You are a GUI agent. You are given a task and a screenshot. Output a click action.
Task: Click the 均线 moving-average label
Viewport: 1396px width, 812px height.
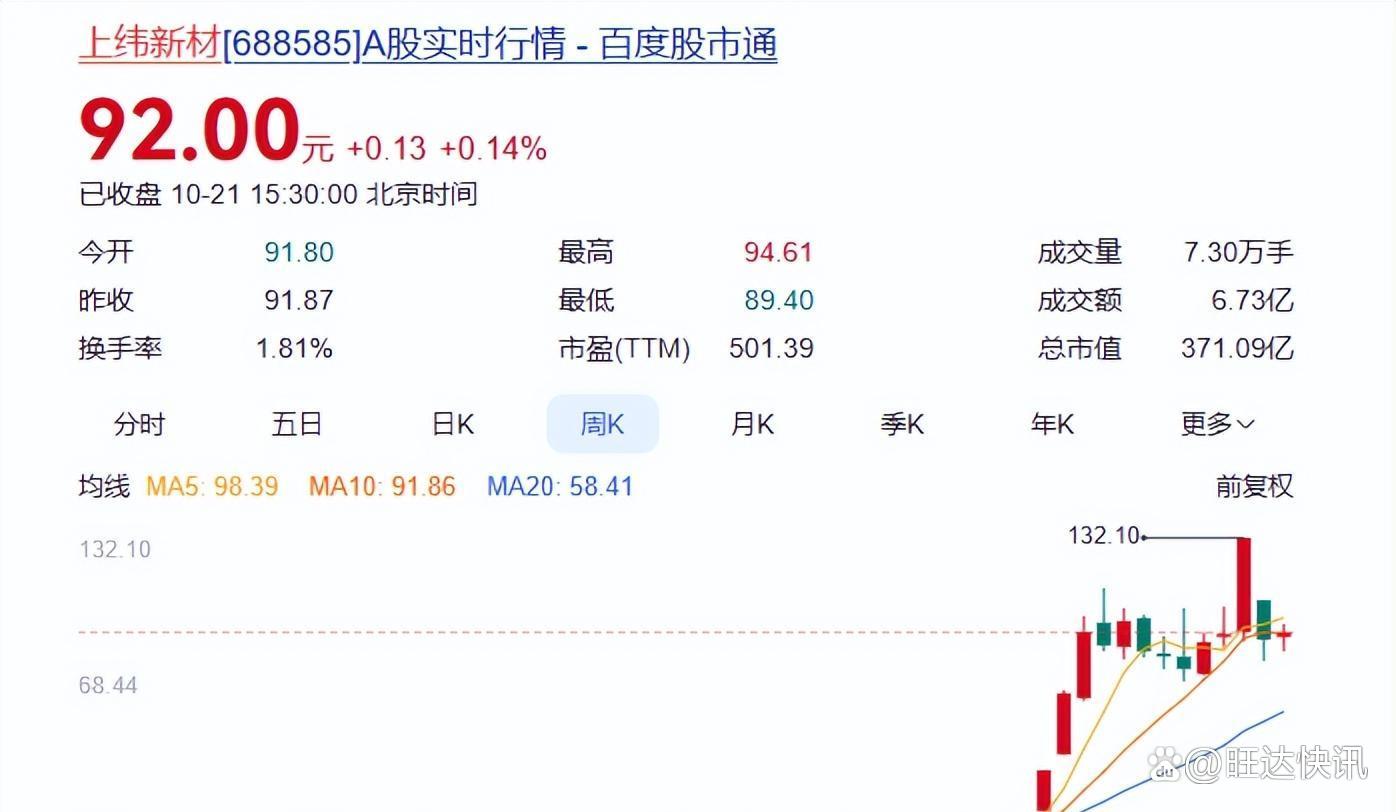(104, 486)
